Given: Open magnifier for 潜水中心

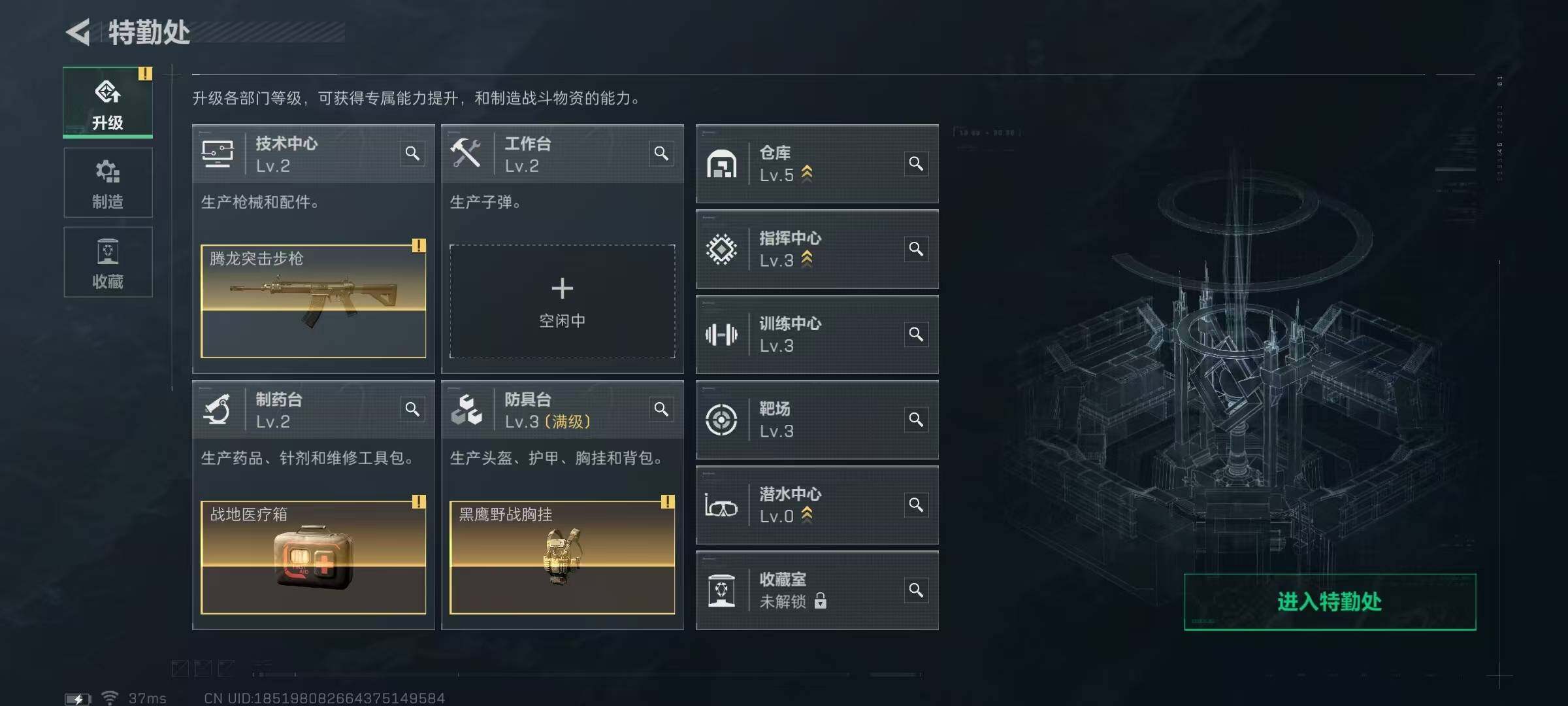Looking at the screenshot, I should coord(916,505).
